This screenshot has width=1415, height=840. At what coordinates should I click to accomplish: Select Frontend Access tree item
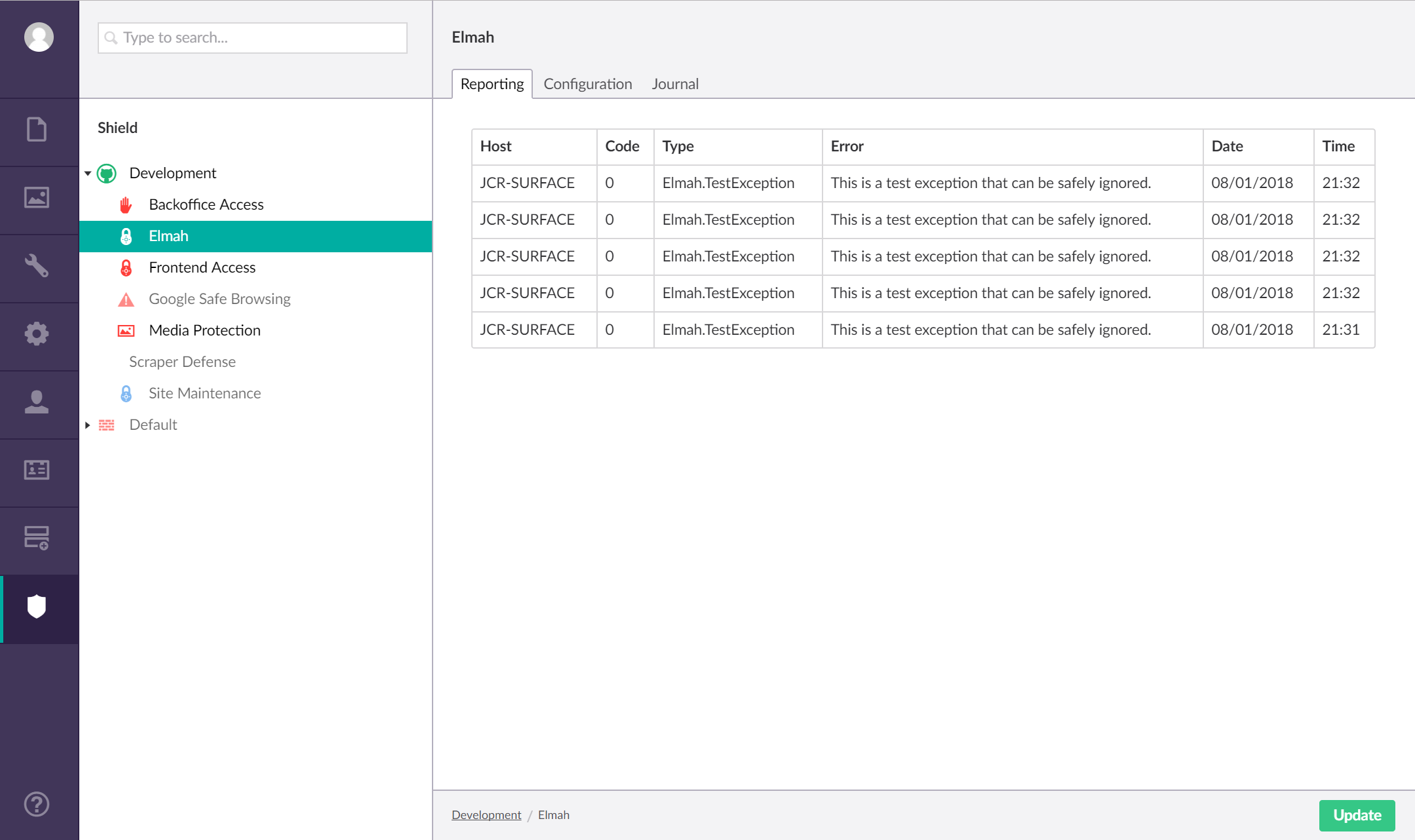click(x=202, y=267)
